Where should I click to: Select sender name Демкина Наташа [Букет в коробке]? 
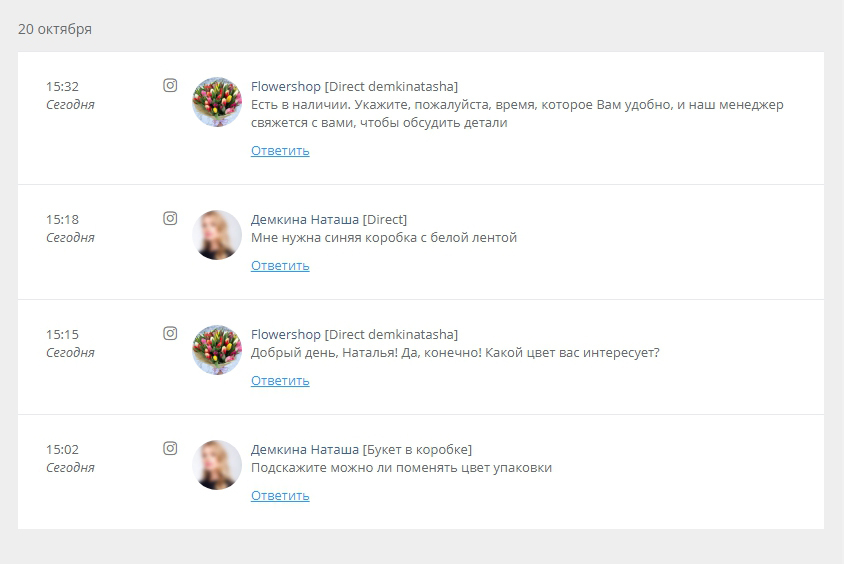point(361,449)
